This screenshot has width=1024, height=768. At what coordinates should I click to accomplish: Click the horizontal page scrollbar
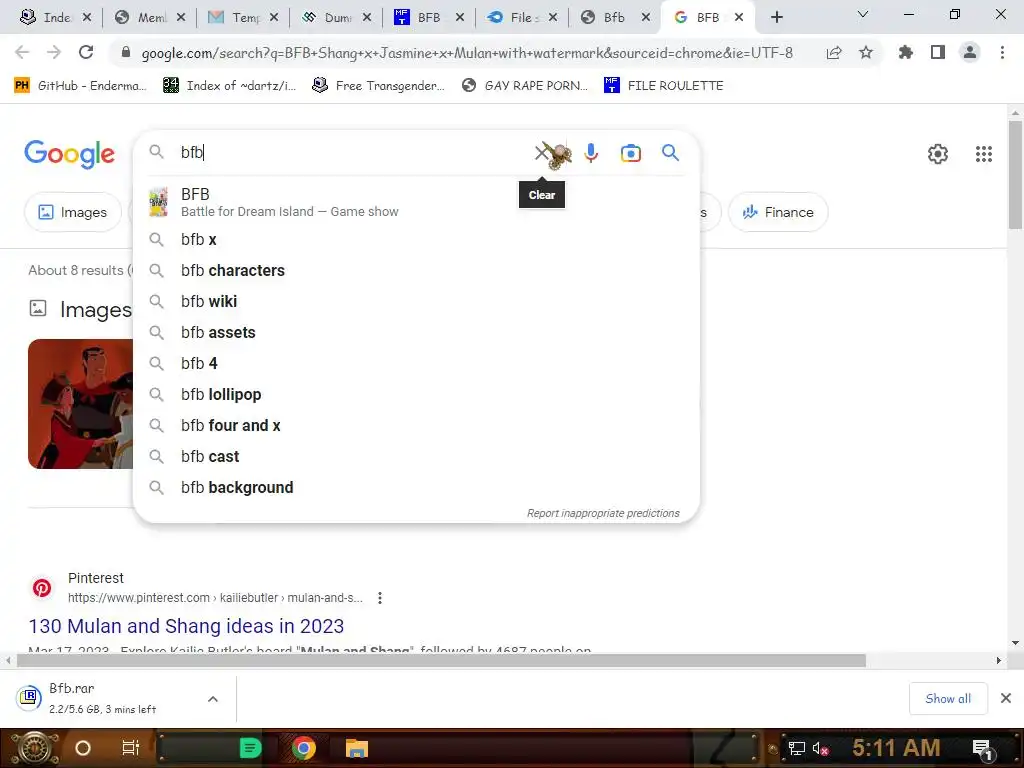tap(441, 661)
